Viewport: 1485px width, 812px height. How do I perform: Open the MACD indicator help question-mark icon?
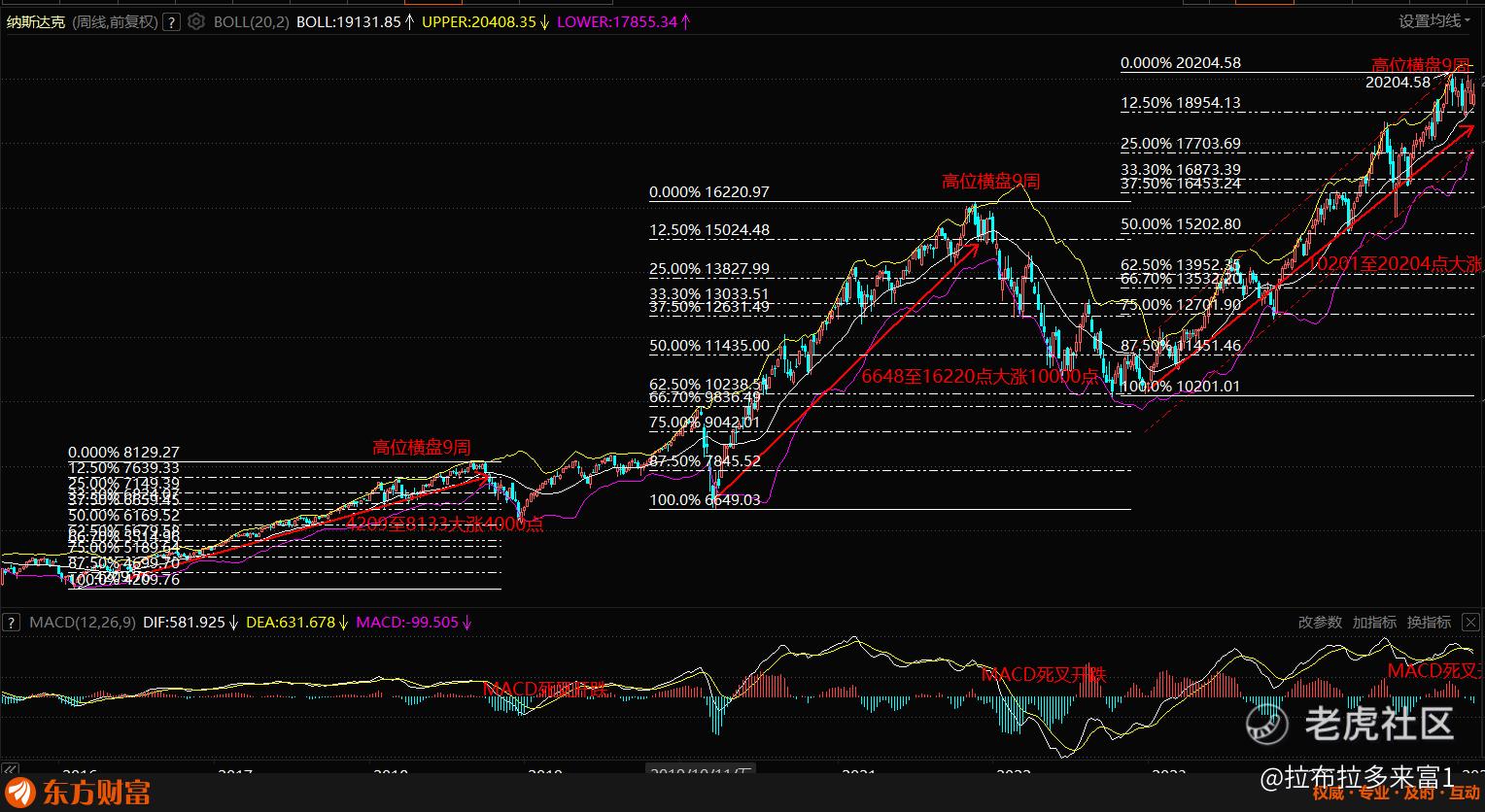click(x=12, y=622)
